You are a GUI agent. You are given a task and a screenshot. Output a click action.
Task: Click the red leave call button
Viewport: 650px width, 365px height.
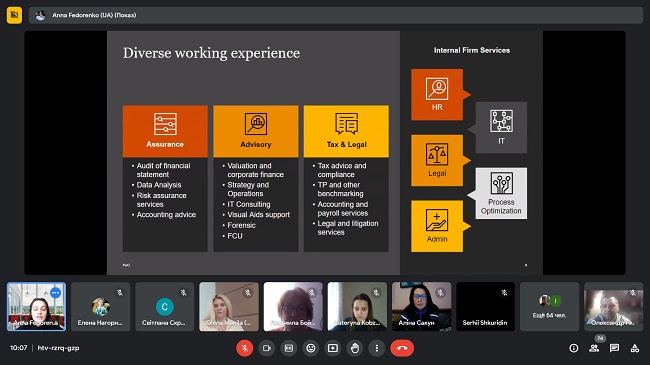(402, 348)
